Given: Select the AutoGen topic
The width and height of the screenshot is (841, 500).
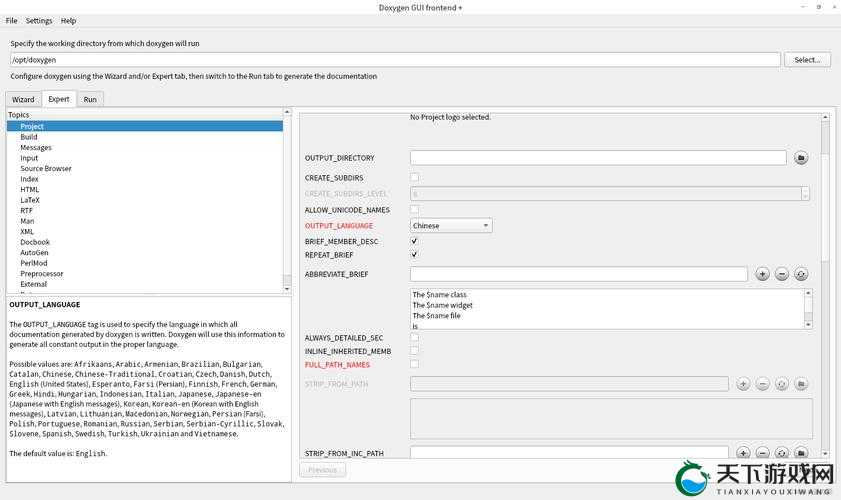Looking at the screenshot, I should pyautogui.click(x=34, y=253).
